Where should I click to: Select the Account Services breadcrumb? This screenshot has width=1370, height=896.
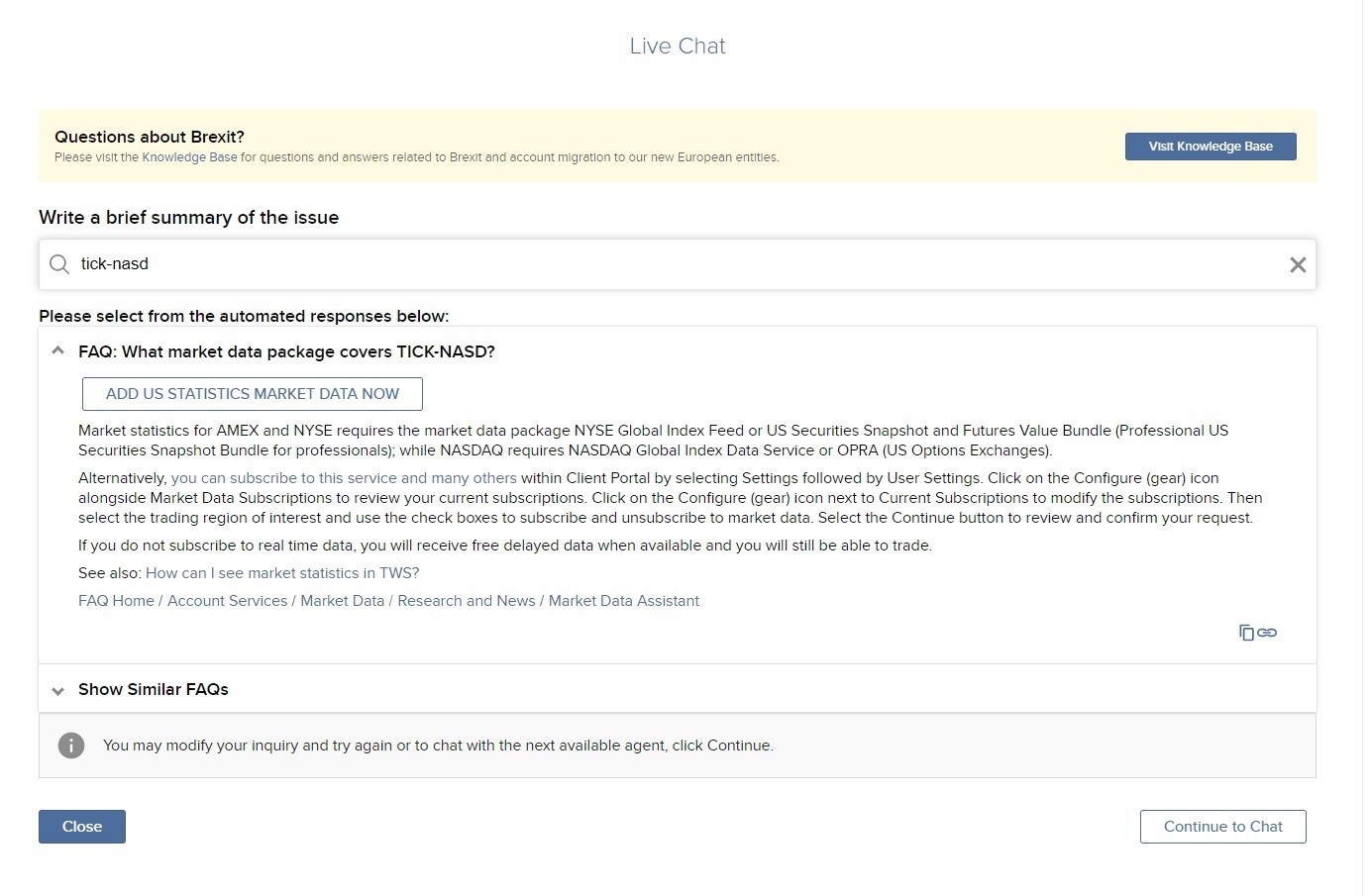tap(227, 601)
